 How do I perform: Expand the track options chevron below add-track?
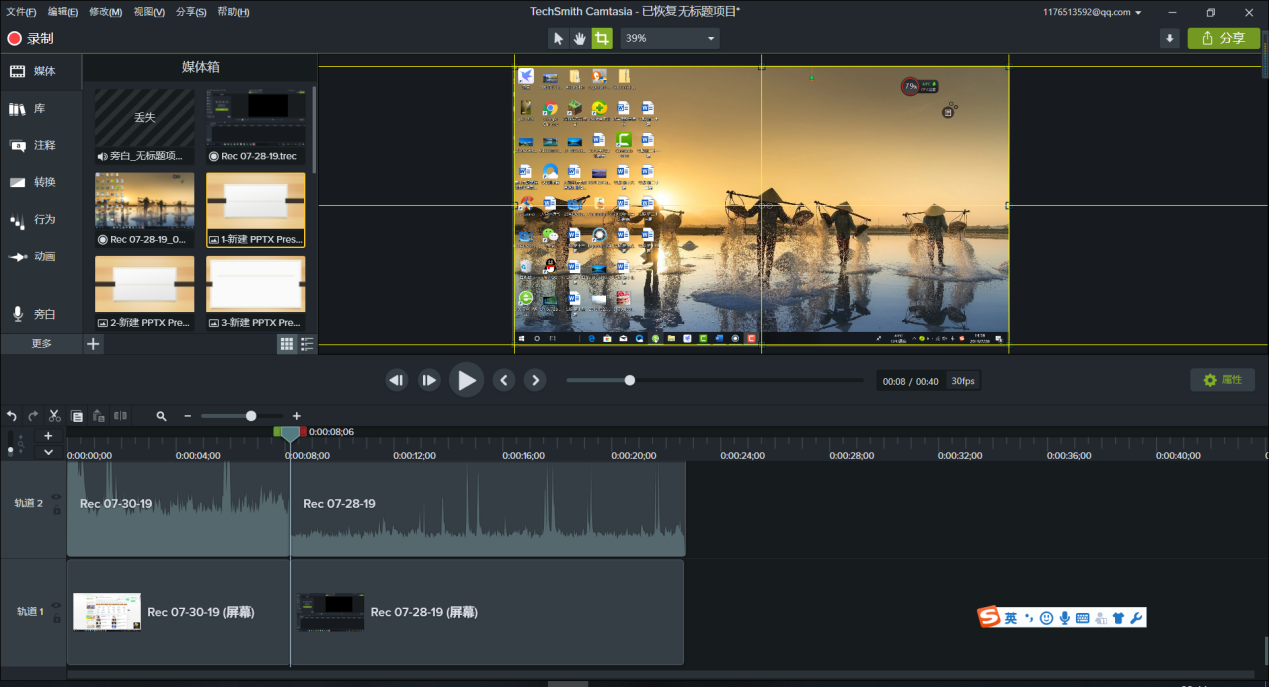pyautogui.click(x=48, y=452)
